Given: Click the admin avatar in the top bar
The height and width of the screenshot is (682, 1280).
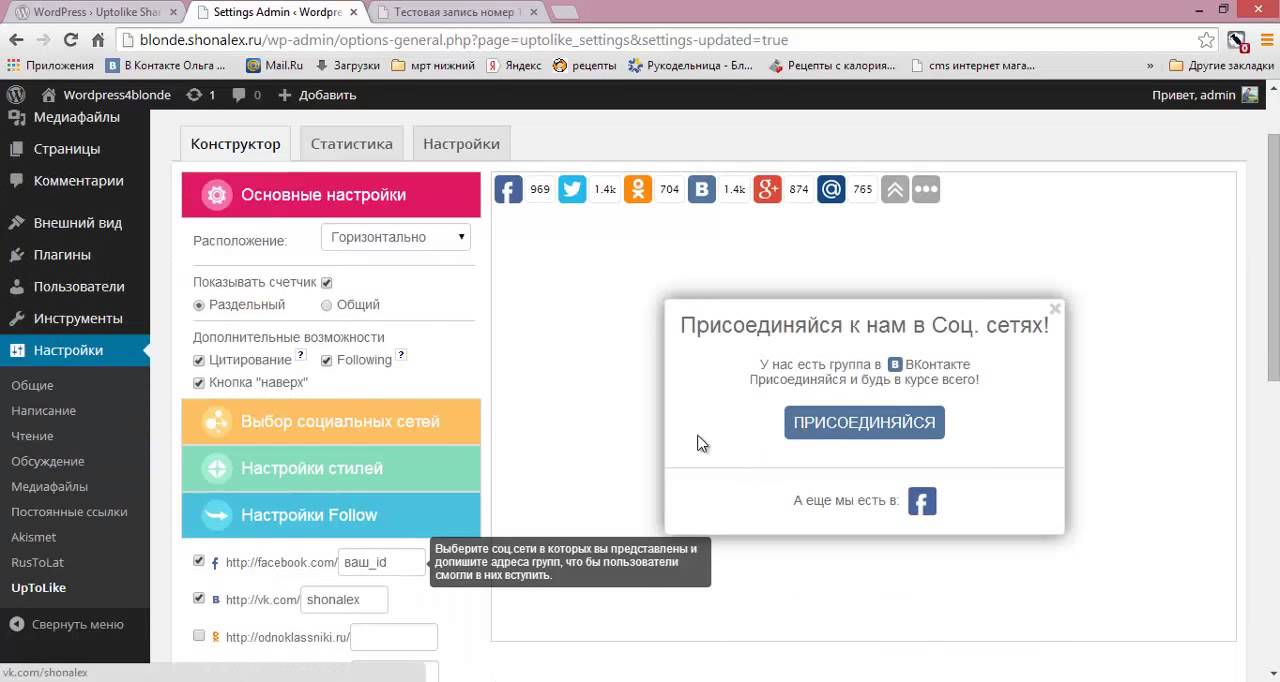Looking at the screenshot, I should (x=1250, y=95).
